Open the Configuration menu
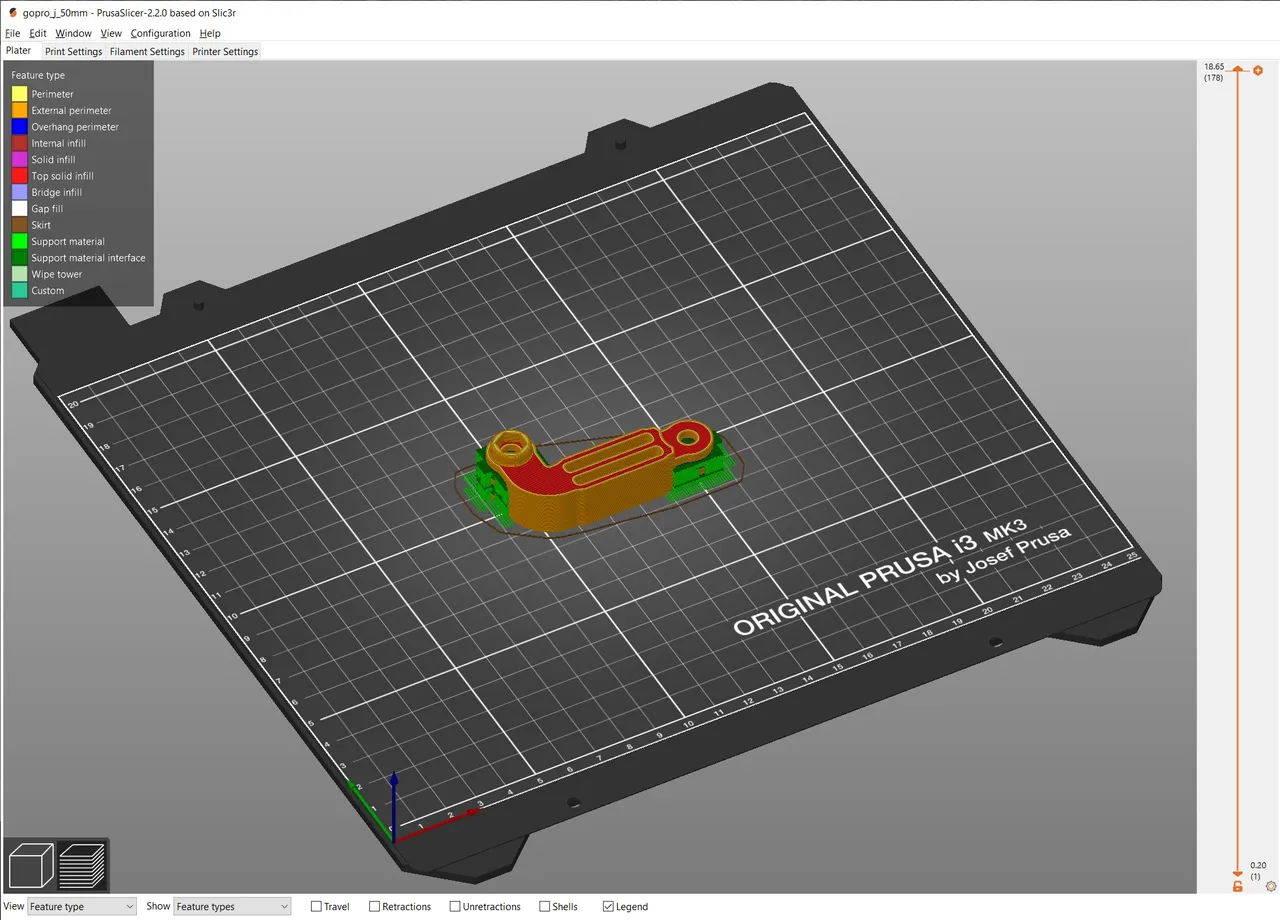This screenshot has height=920, width=1280. click(x=160, y=33)
